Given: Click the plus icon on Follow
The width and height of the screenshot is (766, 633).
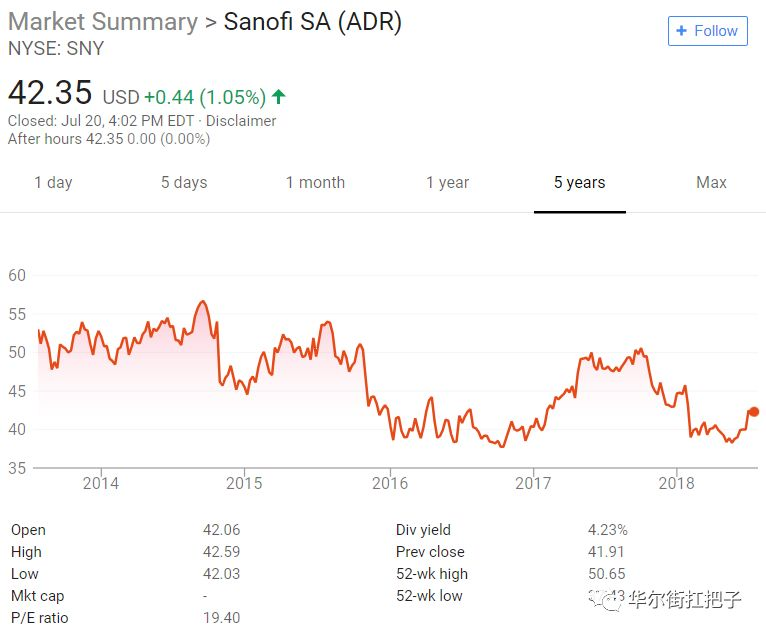Looking at the screenshot, I should point(682,31).
